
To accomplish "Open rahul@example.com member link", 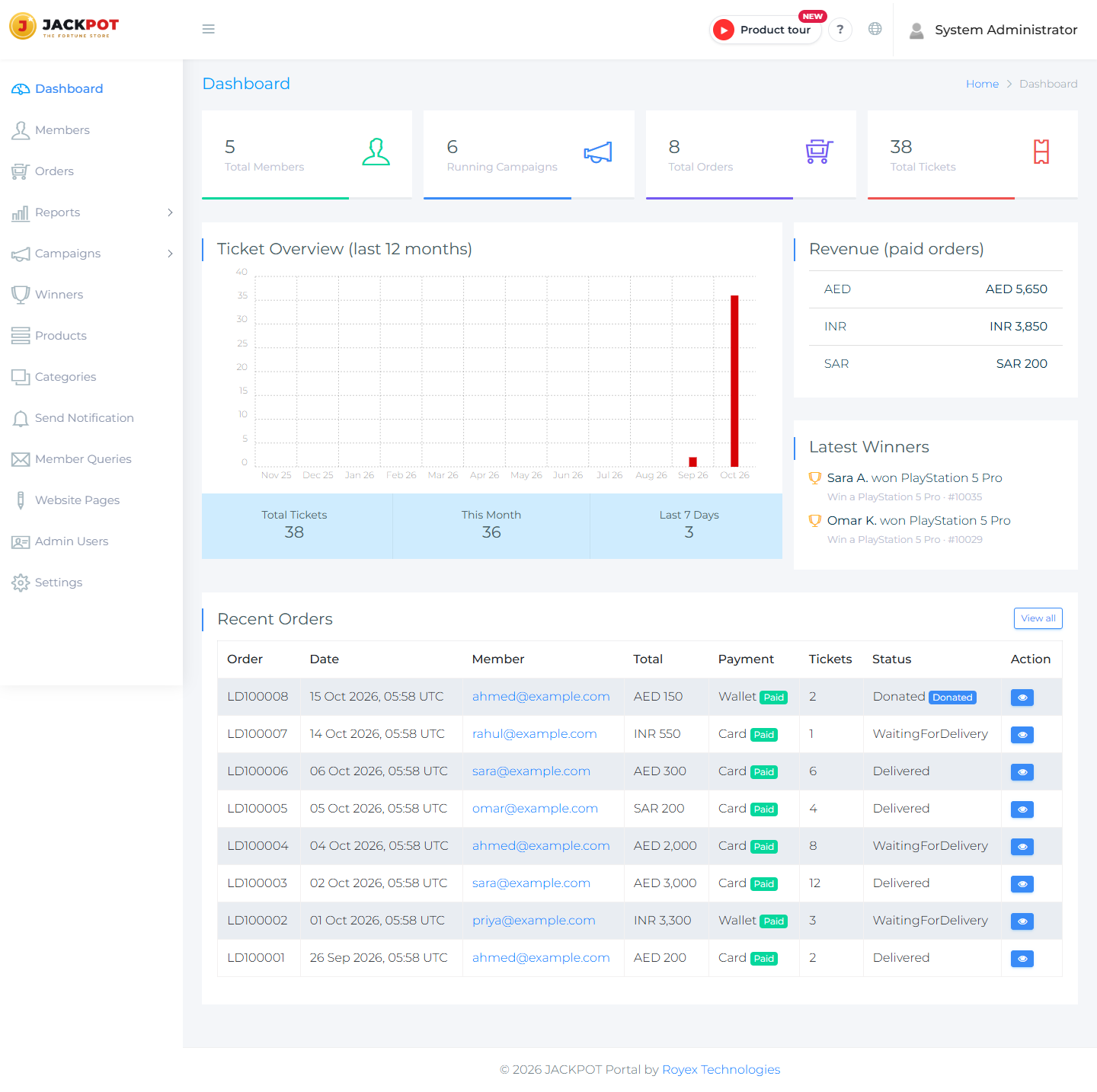I will pyautogui.click(x=534, y=734).
